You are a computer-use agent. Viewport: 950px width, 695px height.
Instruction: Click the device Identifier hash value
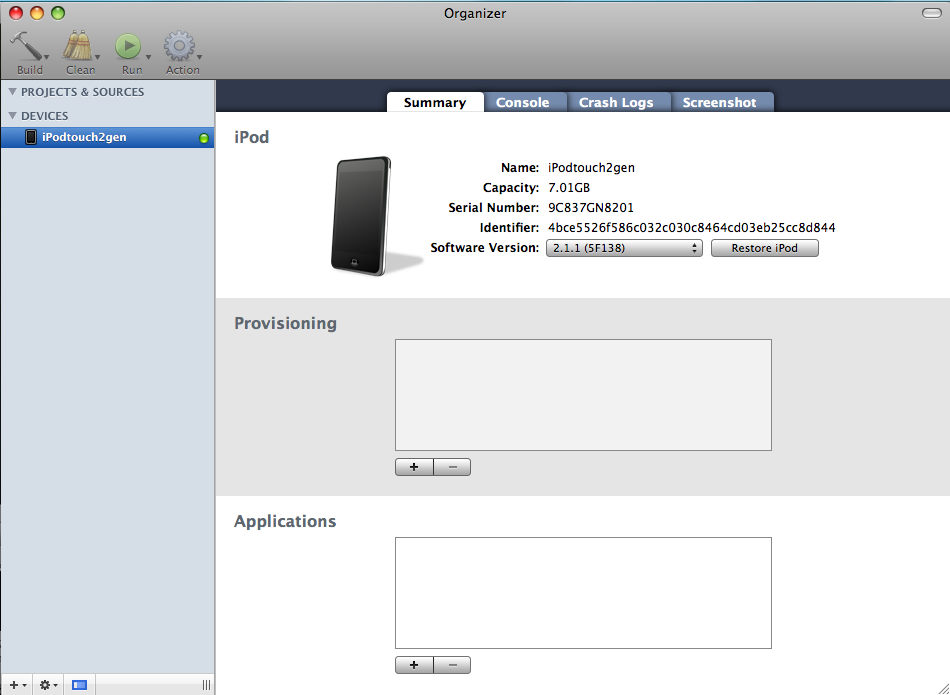pos(691,228)
